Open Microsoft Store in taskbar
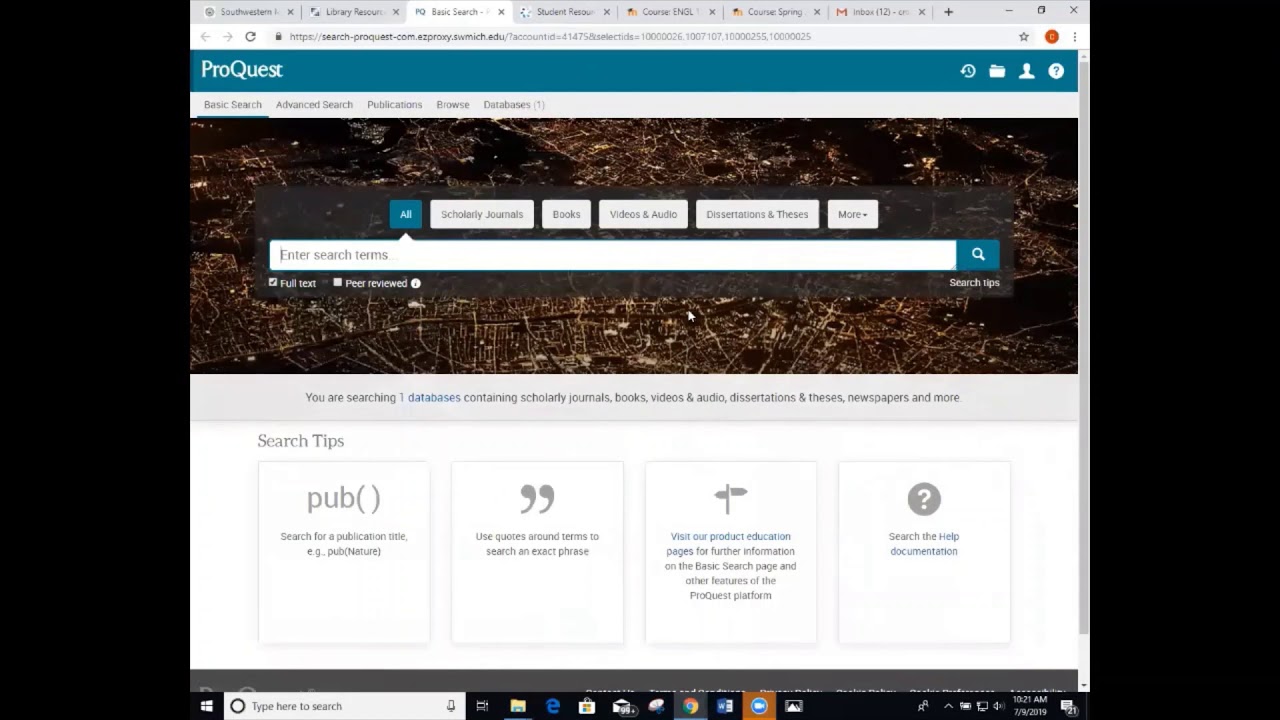 point(587,706)
